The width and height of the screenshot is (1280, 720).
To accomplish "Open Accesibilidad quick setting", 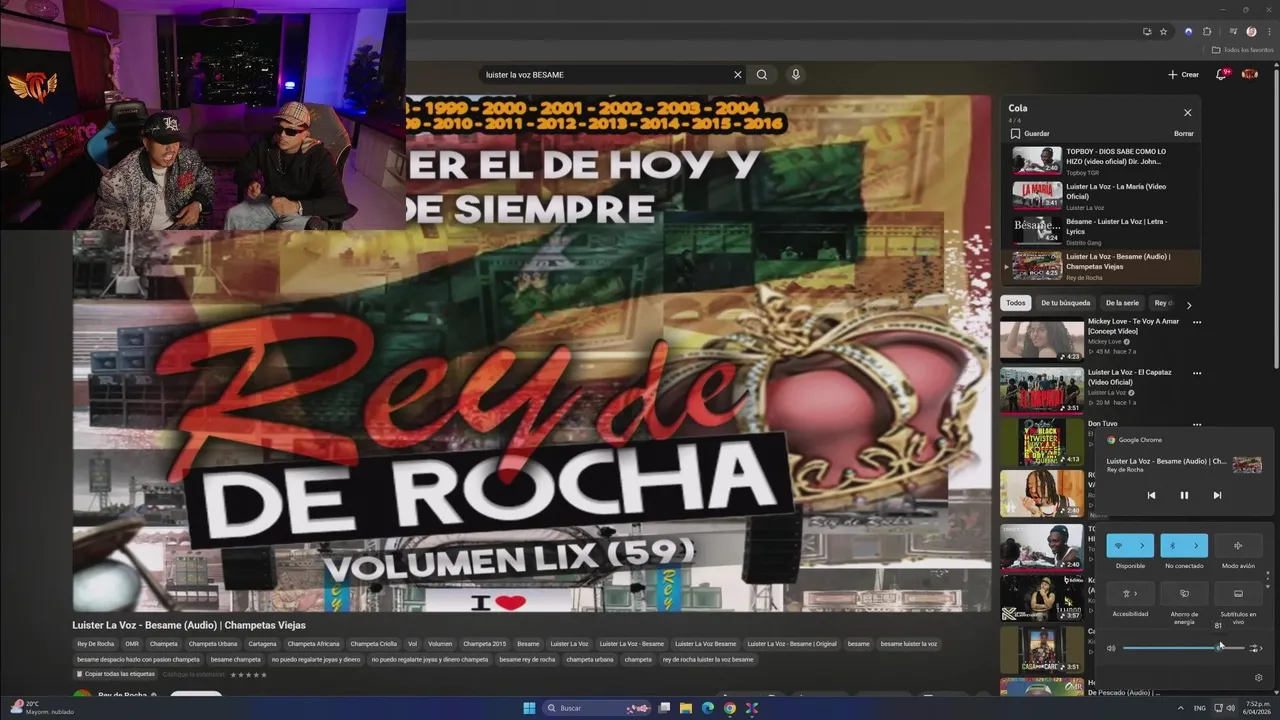I will [x=1130, y=594].
